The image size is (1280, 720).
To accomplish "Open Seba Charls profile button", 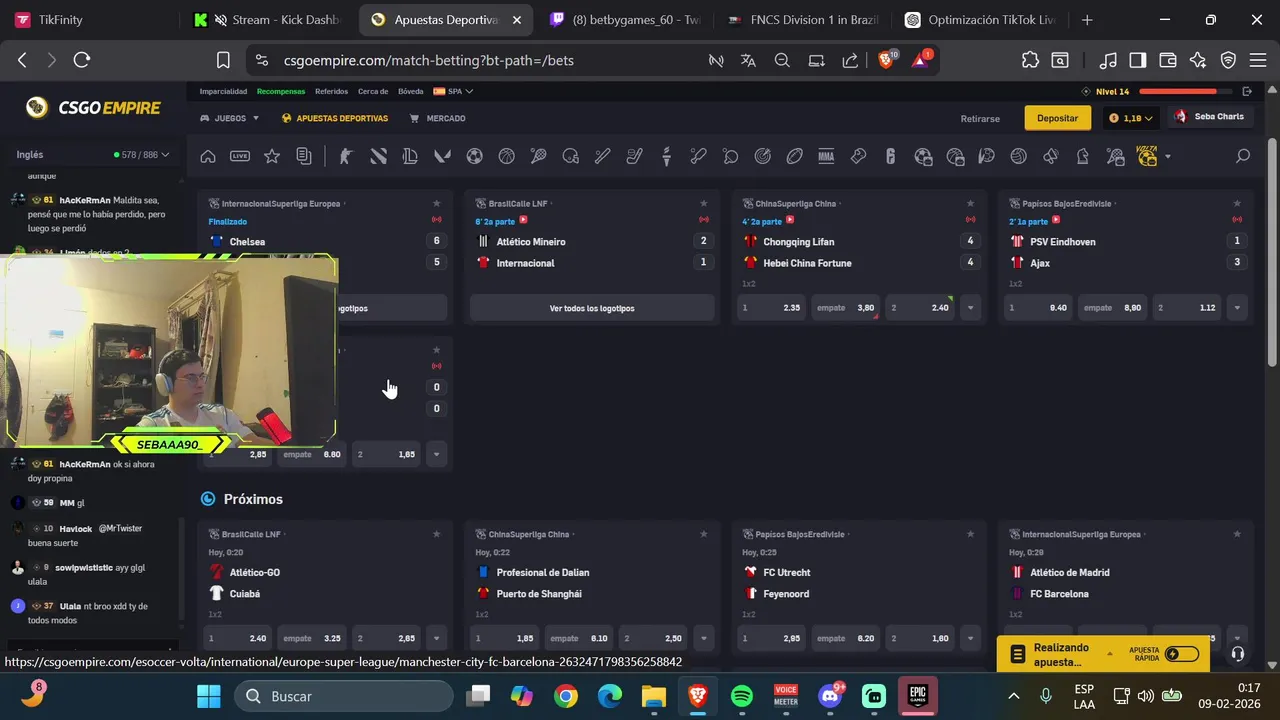I will coord(1209,117).
